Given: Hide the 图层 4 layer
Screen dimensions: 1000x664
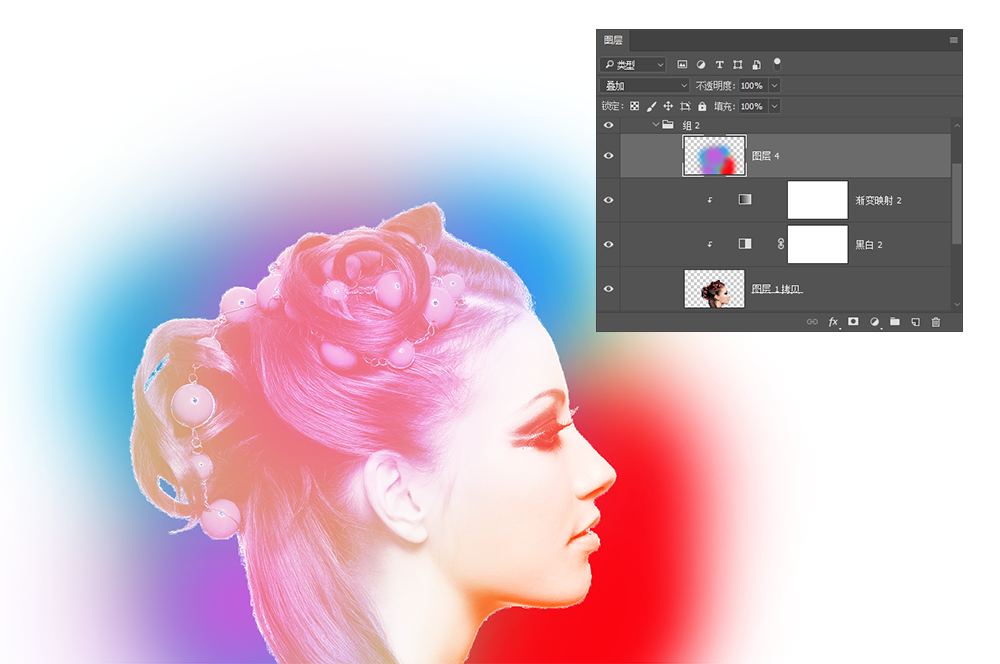Looking at the screenshot, I should pyautogui.click(x=608, y=156).
